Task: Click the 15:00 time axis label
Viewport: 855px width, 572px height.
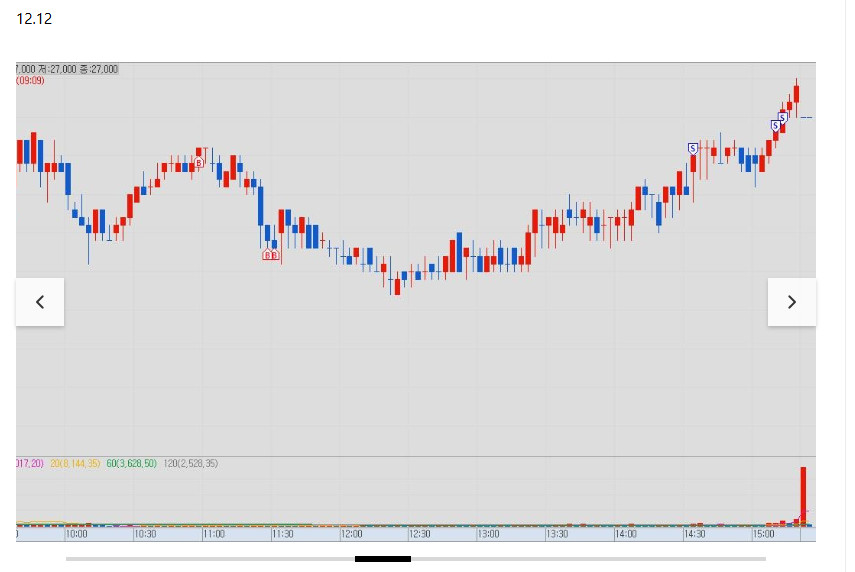Action: (762, 535)
